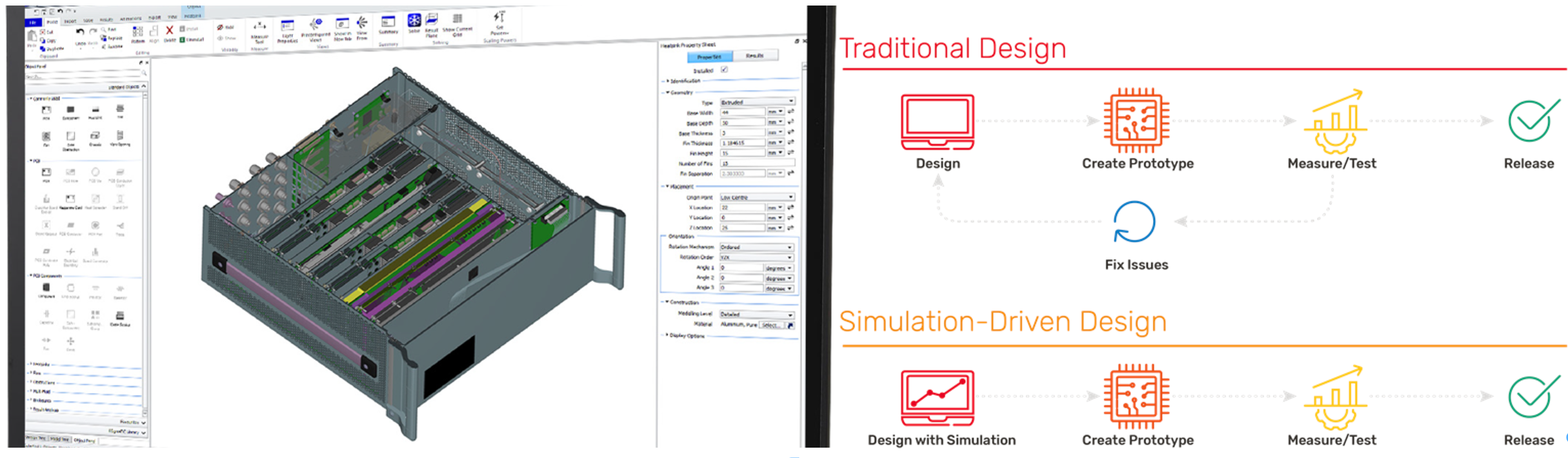Click the red Delete X icon

169,31
